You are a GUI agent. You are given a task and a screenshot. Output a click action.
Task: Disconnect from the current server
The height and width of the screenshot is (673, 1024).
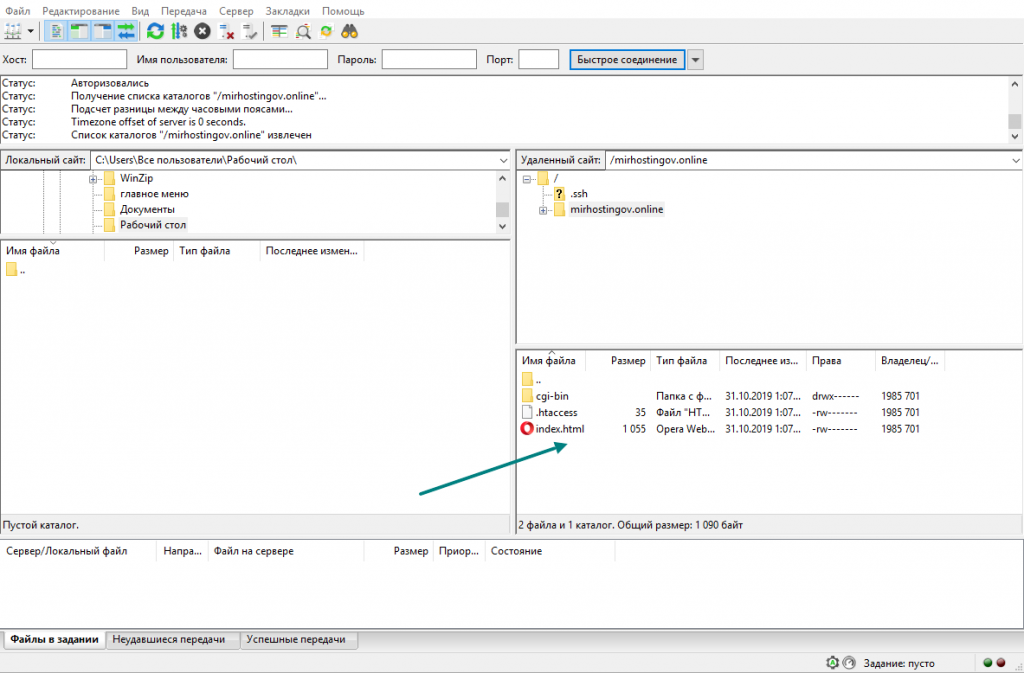[227, 31]
